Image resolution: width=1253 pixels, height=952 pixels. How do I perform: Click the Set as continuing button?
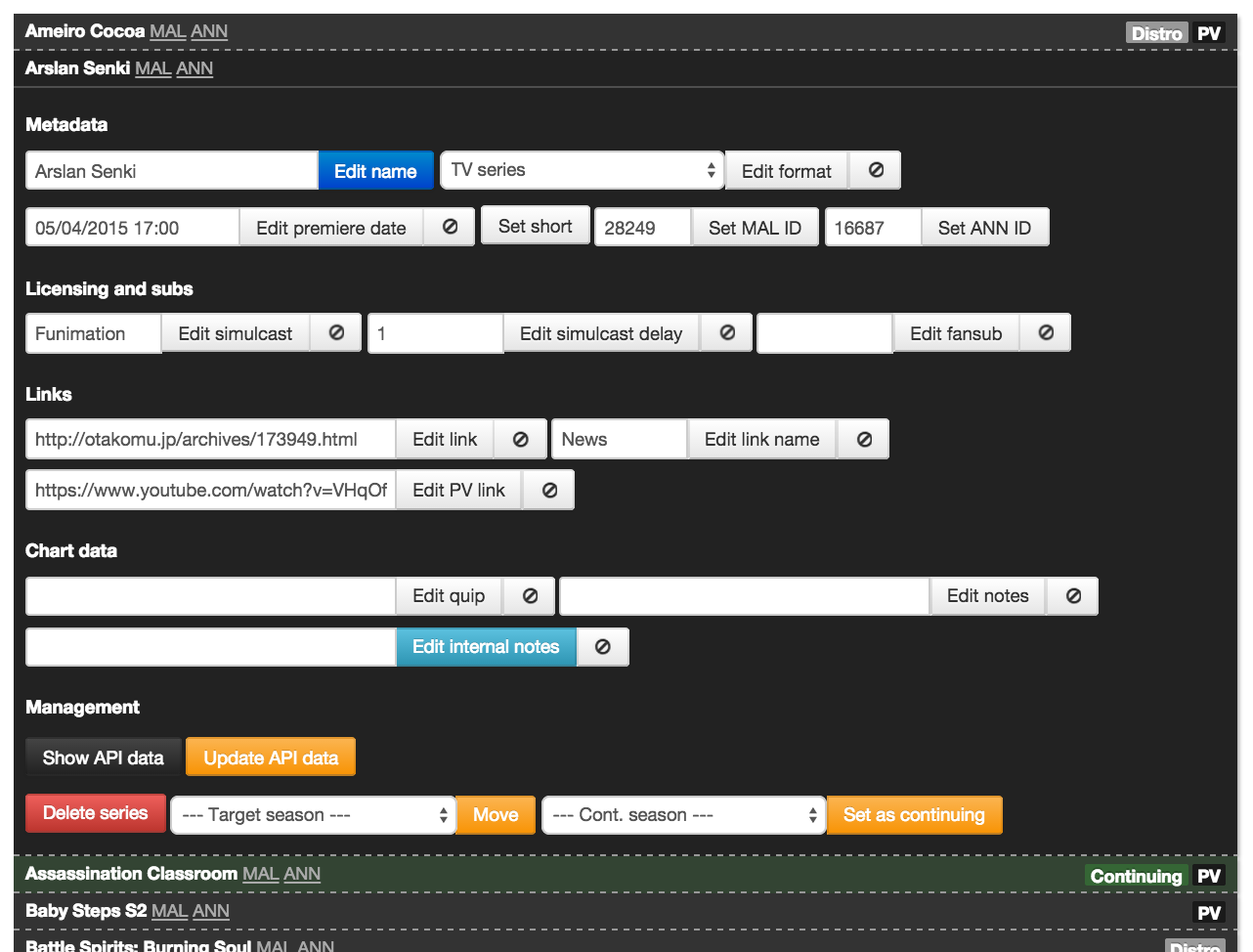(914, 815)
